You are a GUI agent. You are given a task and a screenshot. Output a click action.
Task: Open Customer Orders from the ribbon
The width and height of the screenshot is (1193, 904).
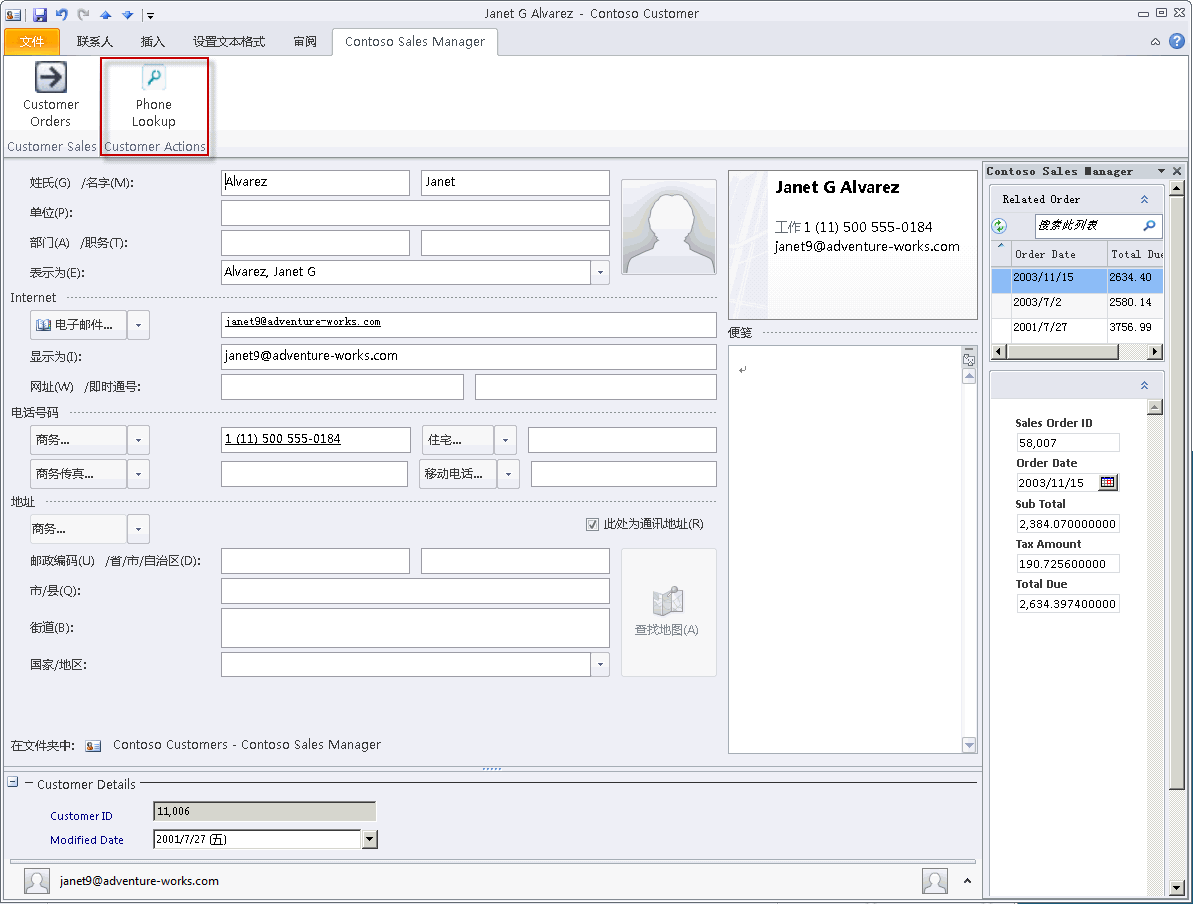click(x=51, y=95)
